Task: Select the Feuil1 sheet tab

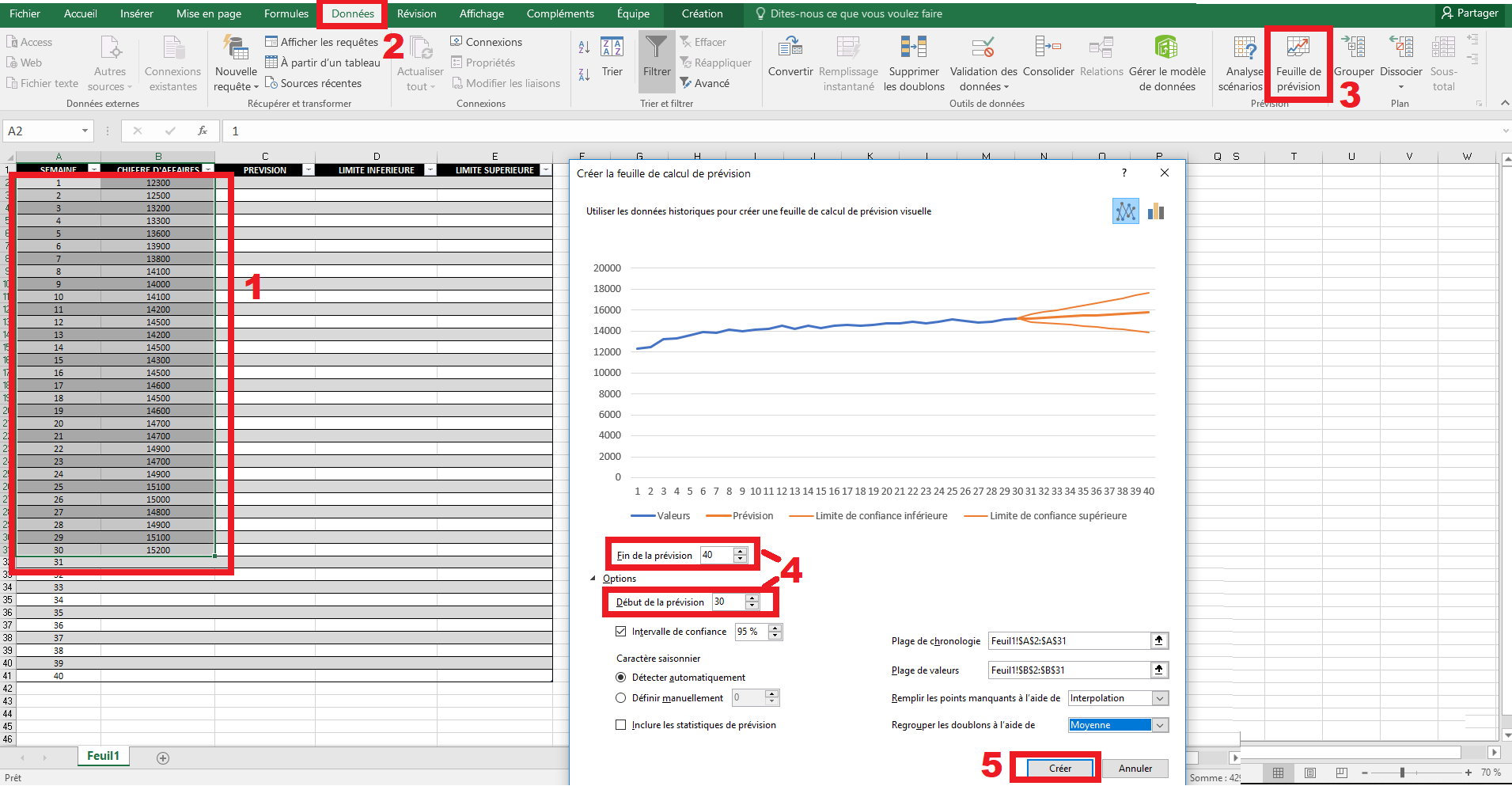Action: pos(103,756)
